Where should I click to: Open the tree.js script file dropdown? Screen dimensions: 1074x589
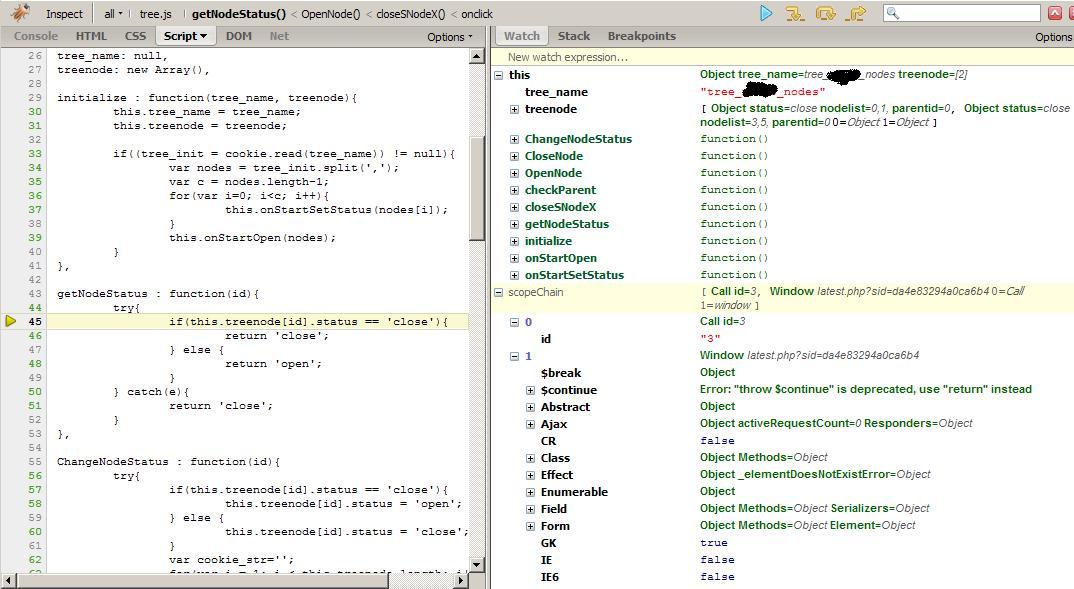(155, 14)
